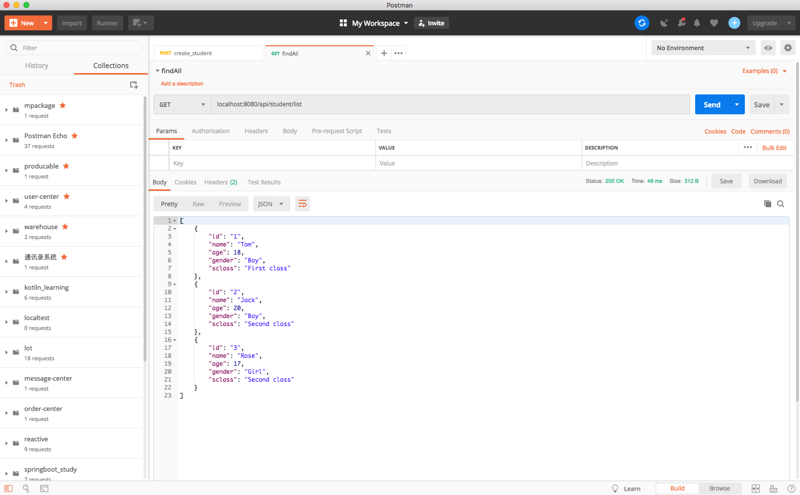Open the request Headers tab
The width and height of the screenshot is (800, 495).
pyautogui.click(x=256, y=131)
